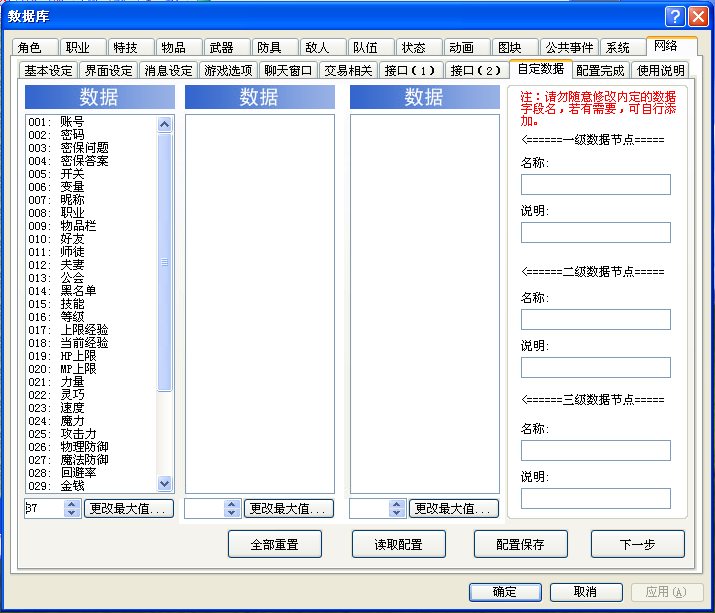Switch to 交易相关 sub-tab
The width and height of the screenshot is (715, 613).
[348, 71]
